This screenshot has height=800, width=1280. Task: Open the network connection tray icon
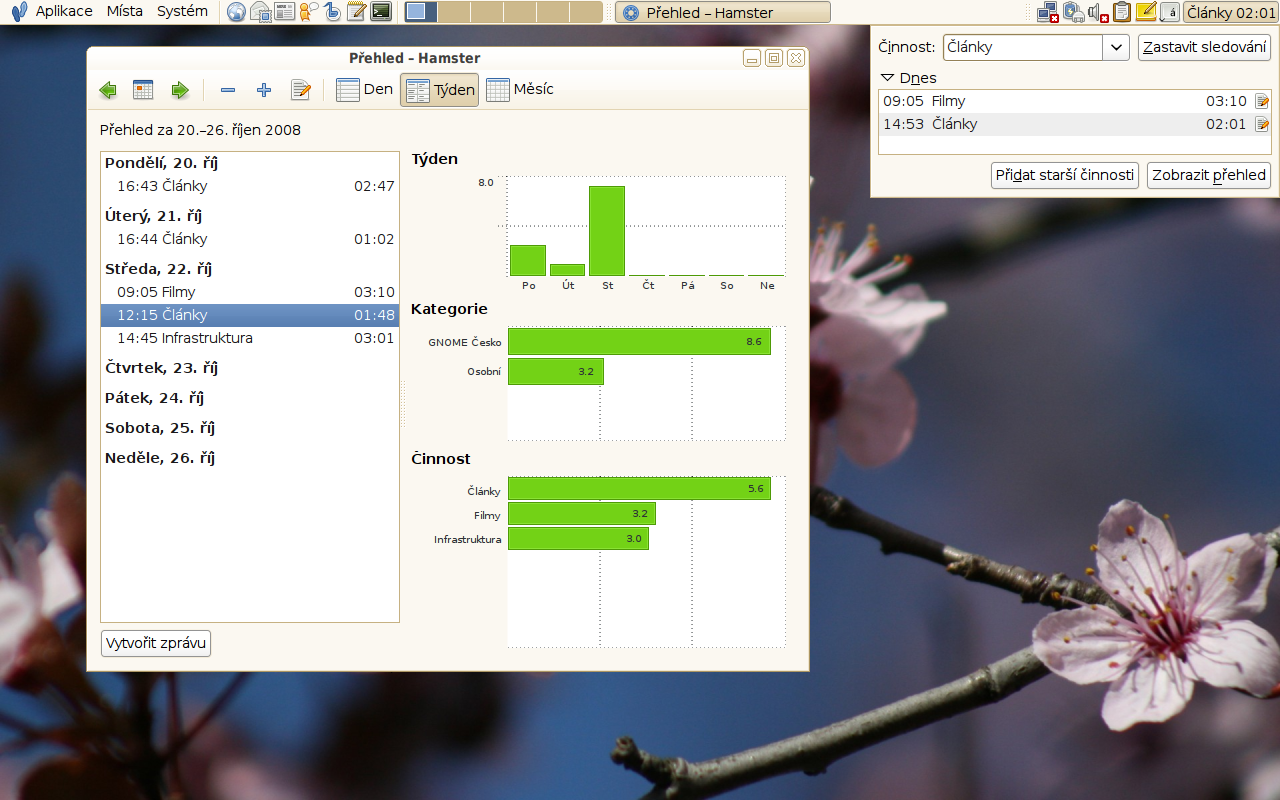1047,12
